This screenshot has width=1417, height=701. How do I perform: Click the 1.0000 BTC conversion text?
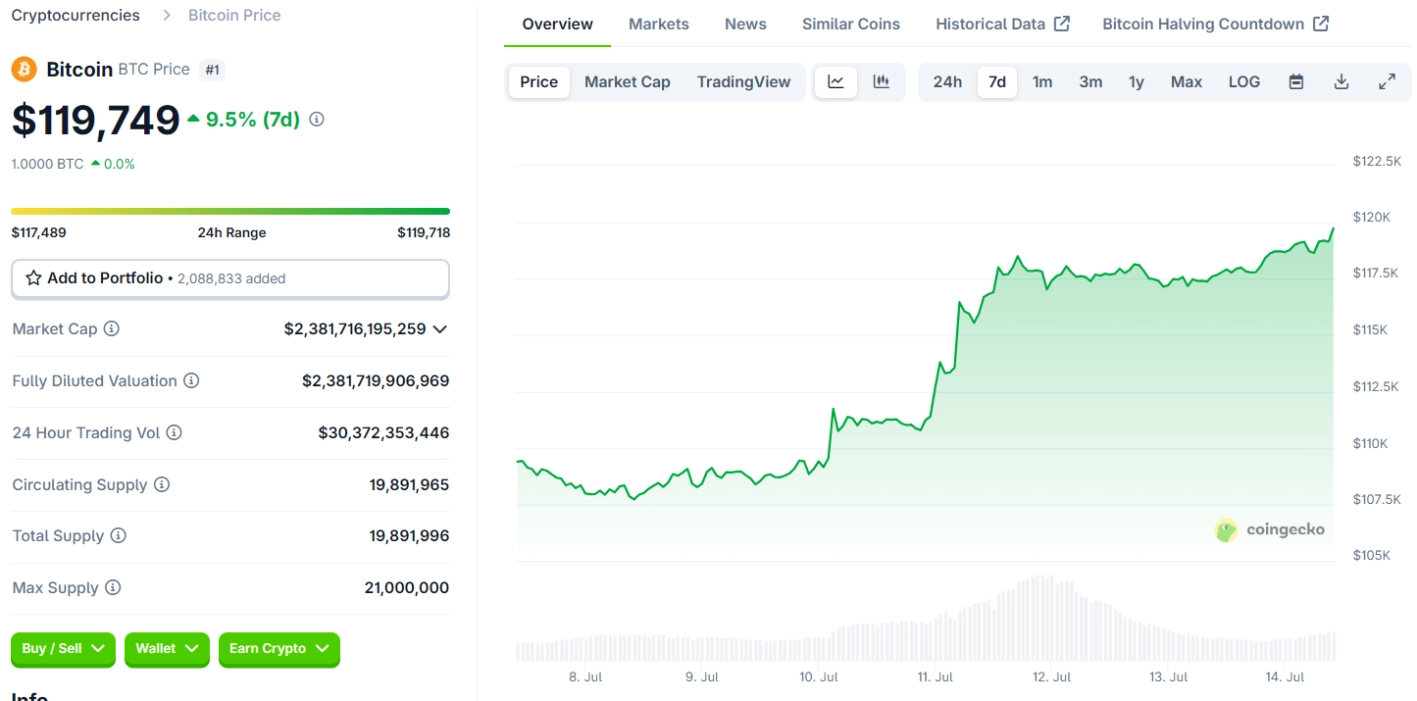[x=47, y=164]
